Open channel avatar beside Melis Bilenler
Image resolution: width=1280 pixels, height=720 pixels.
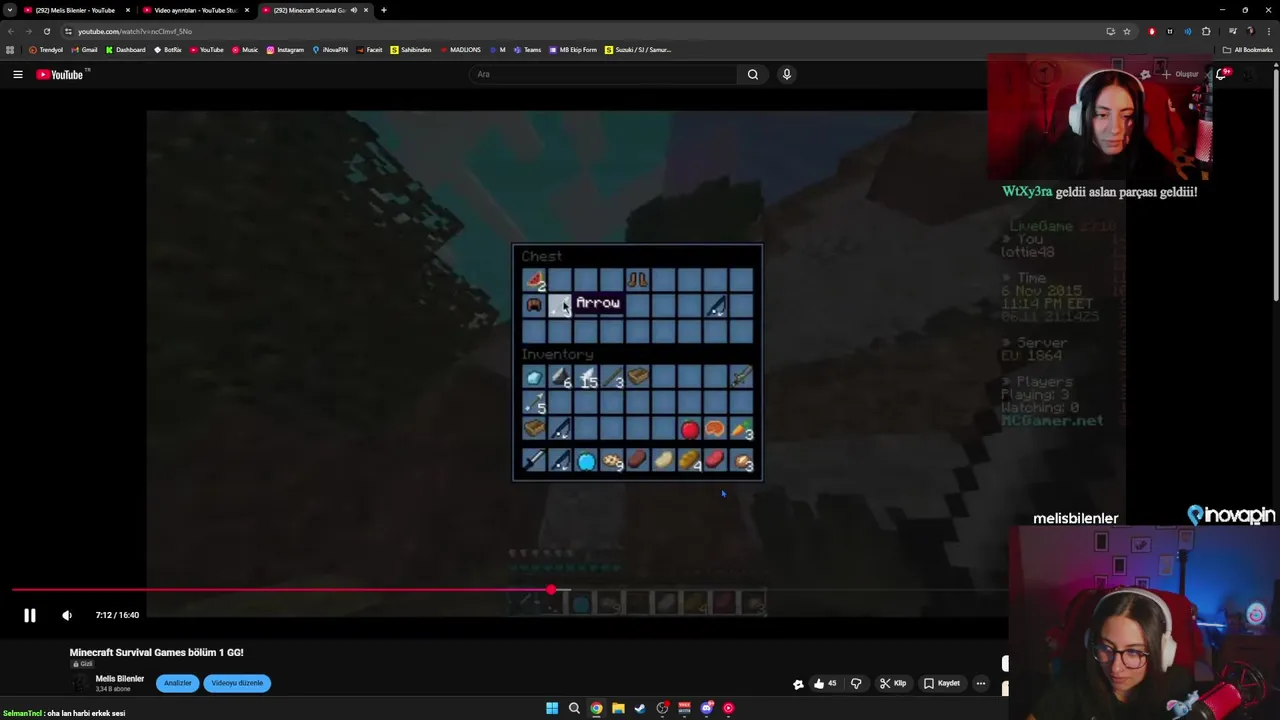click(x=80, y=683)
